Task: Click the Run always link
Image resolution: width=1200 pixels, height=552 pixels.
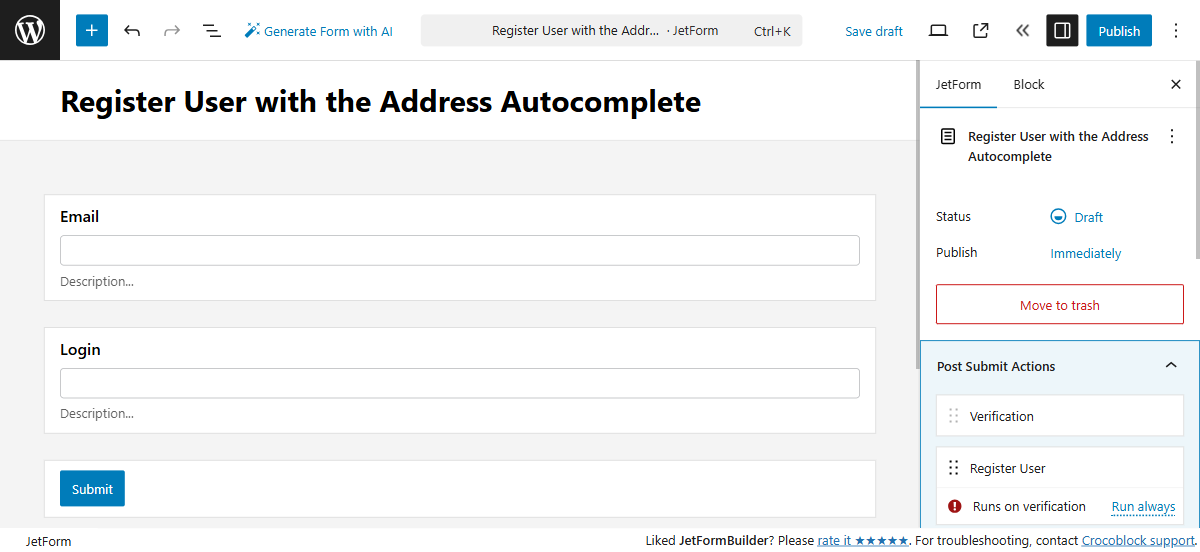Action: (x=1143, y=507)
